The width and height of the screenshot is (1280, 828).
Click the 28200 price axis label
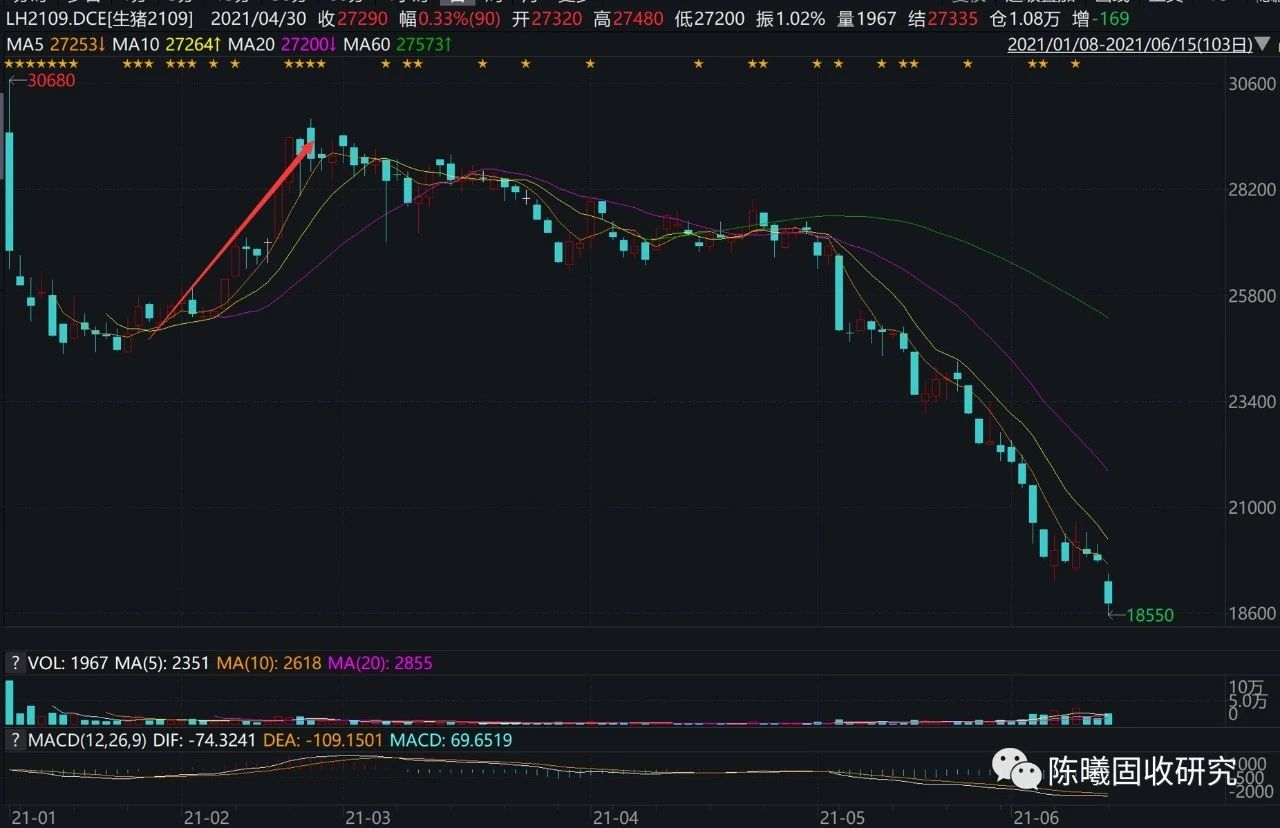tap(1252, 190)
